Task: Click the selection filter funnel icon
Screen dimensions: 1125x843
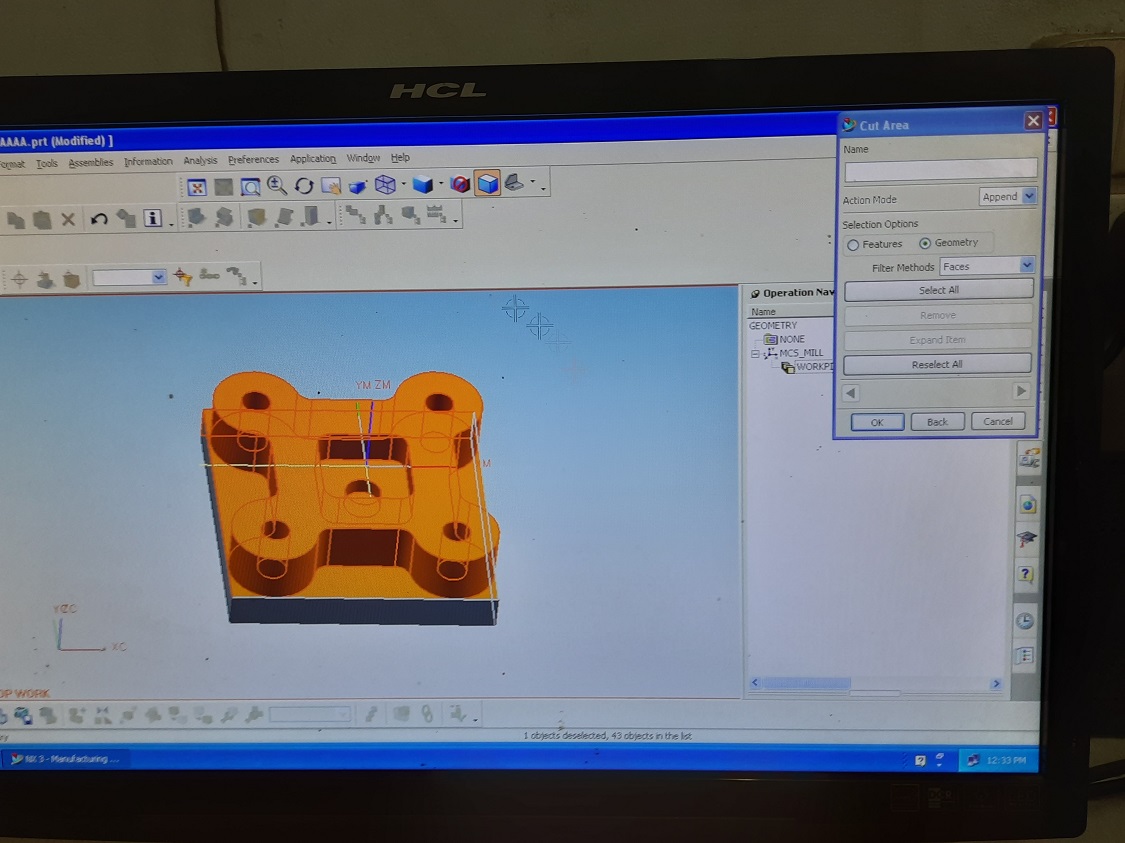Action: [x=182, y=276]
